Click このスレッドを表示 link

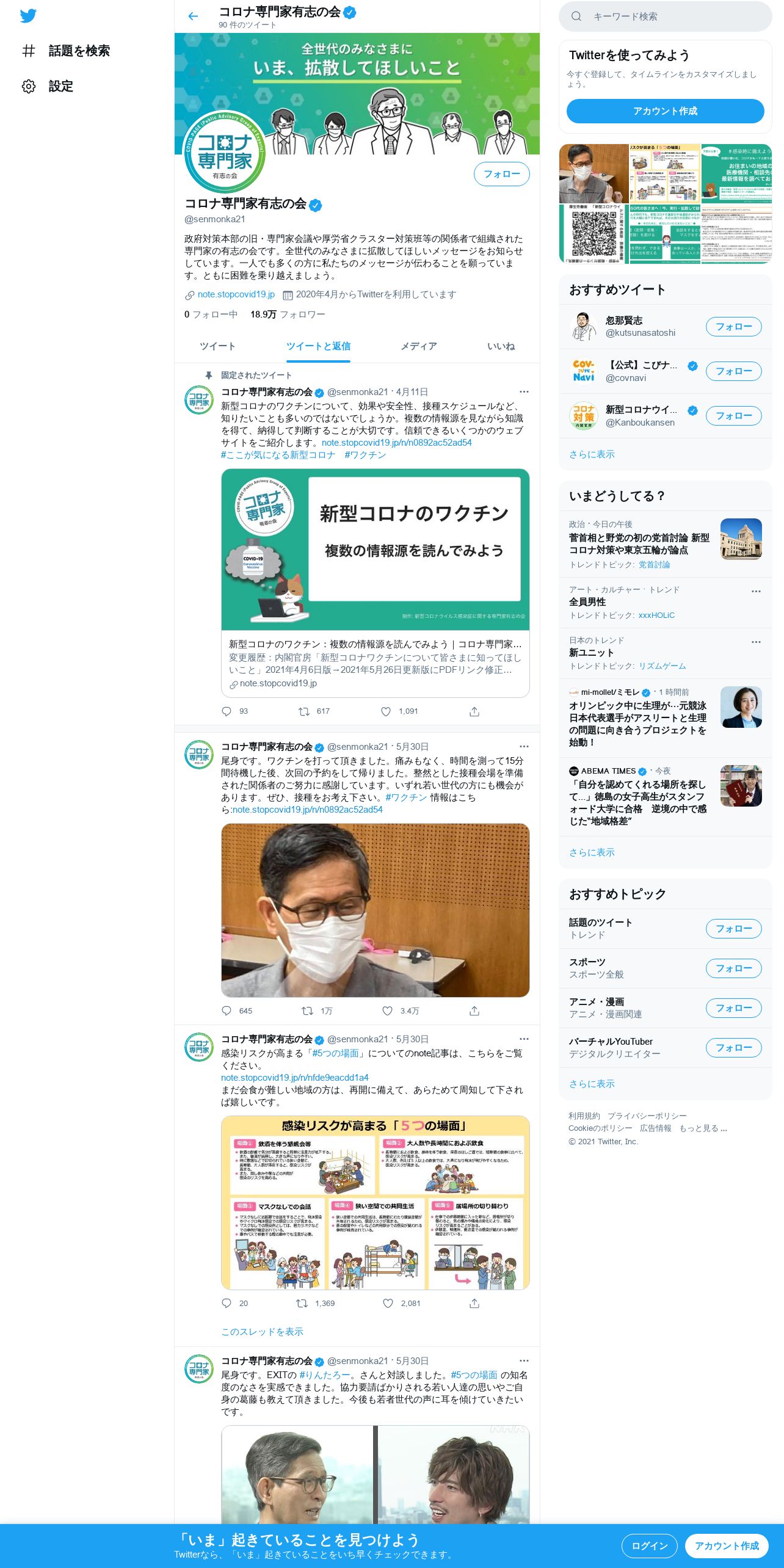coord(262,1332)
